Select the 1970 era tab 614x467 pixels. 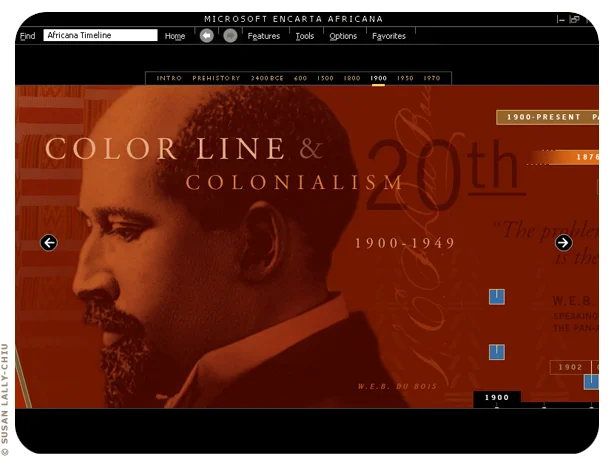[x=432, y=78]
